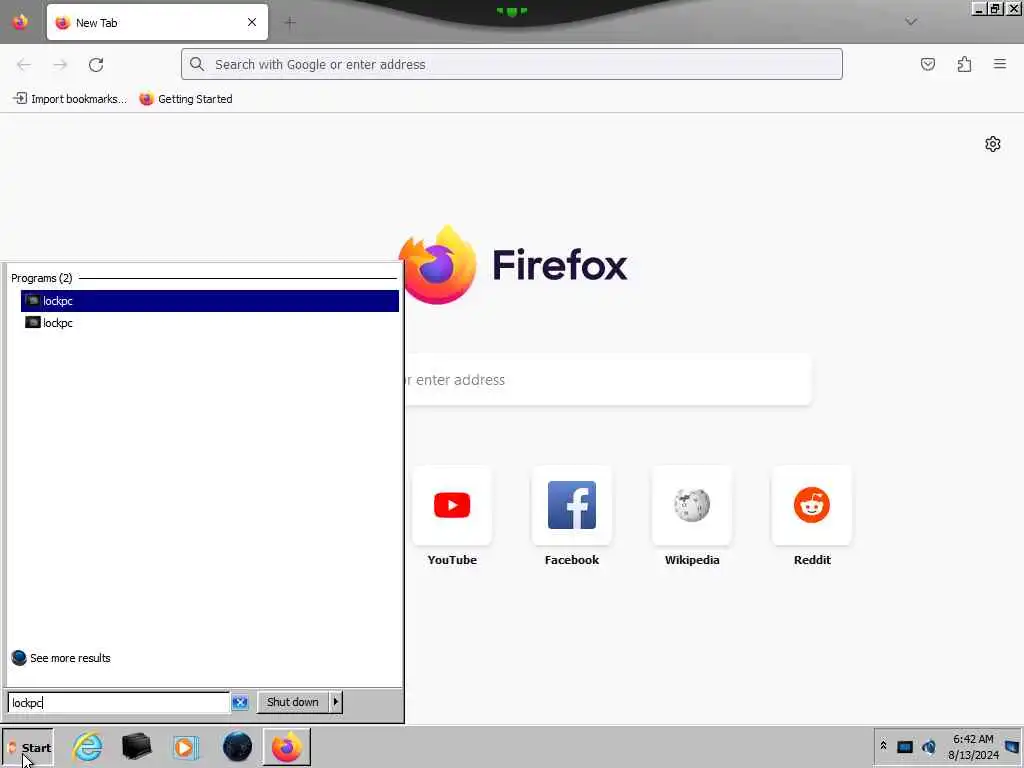
Task: Clear the Start menu search text
Action: pos(240,702)
